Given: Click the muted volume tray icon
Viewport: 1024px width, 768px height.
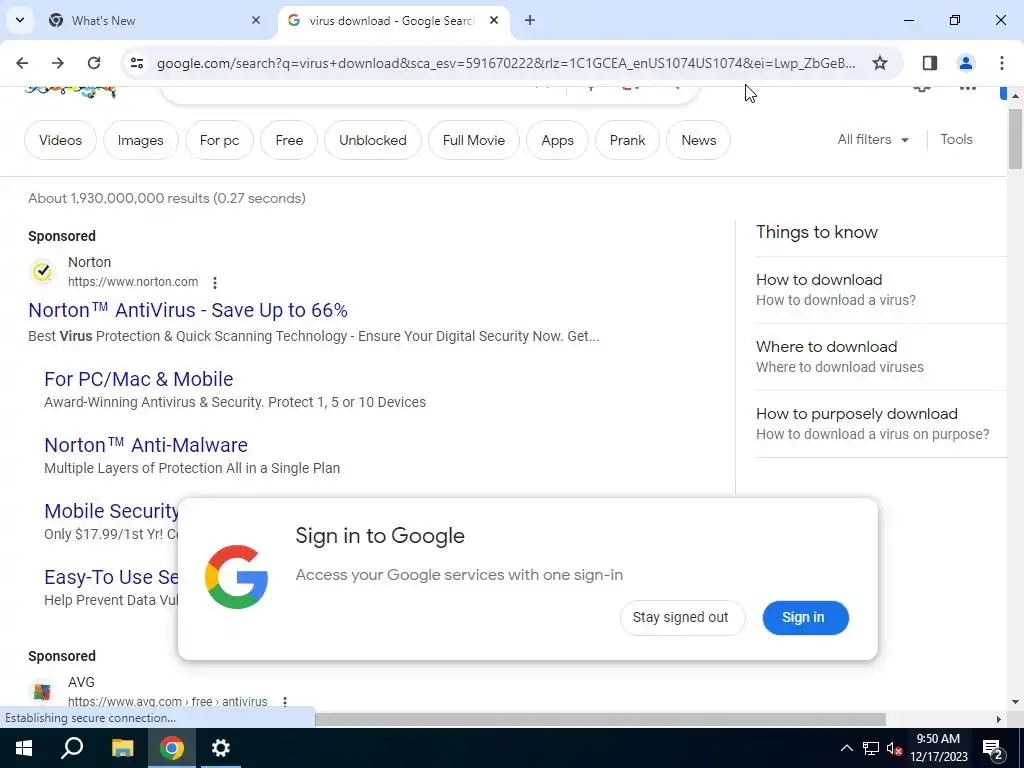Looking at the screenshot, I should point(895,748).
